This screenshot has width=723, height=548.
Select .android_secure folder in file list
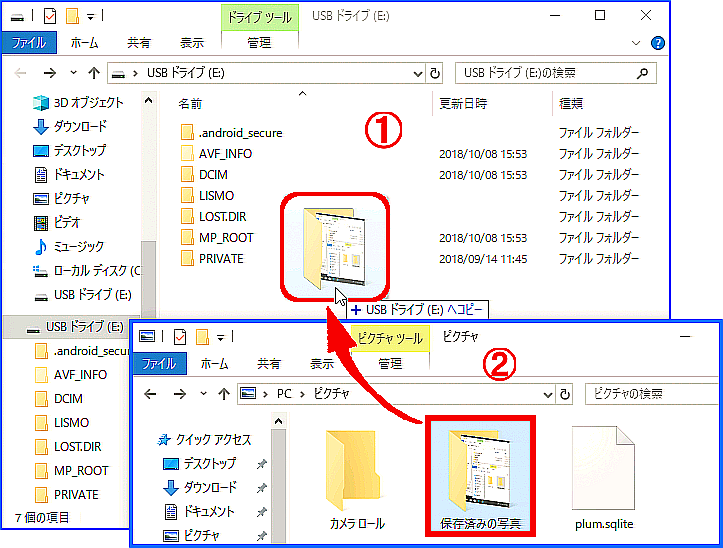[x=231, y=132]
